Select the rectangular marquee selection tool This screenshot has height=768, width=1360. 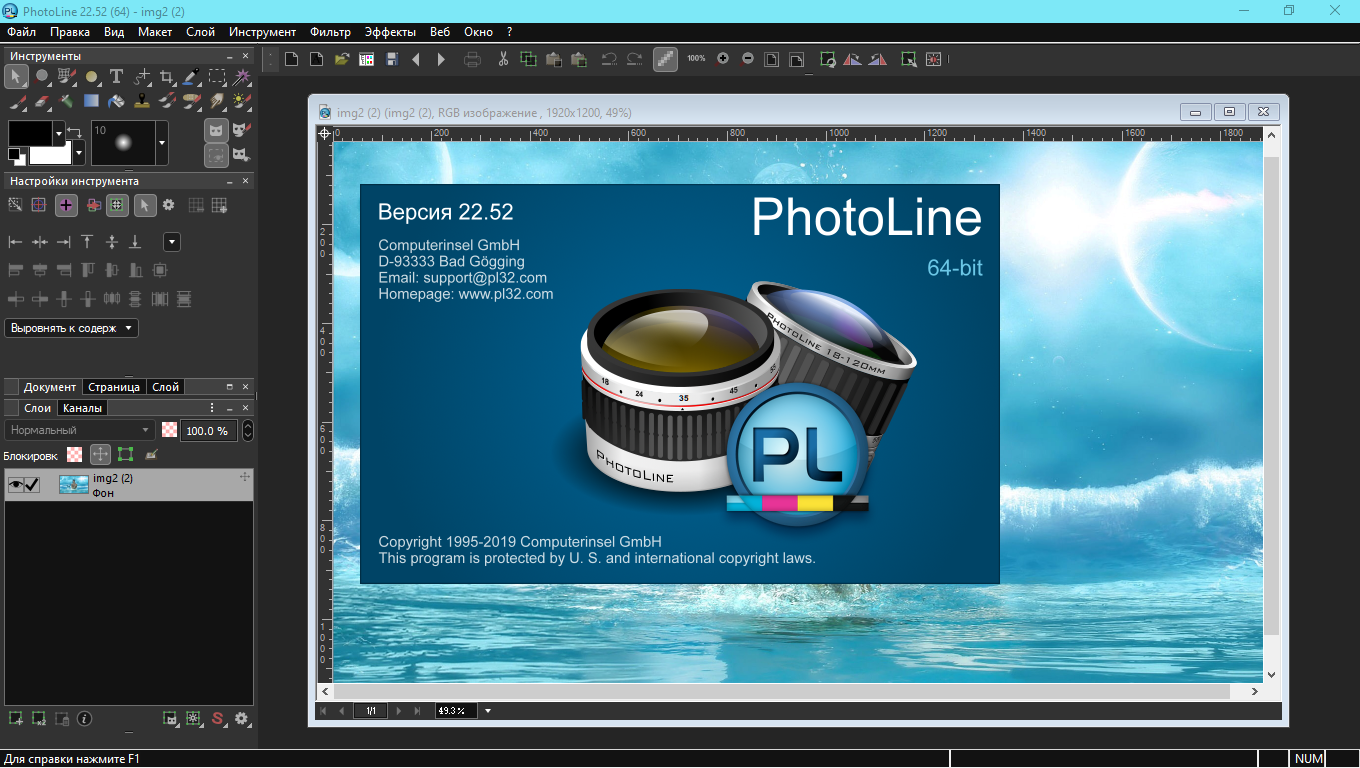(217, 76)
